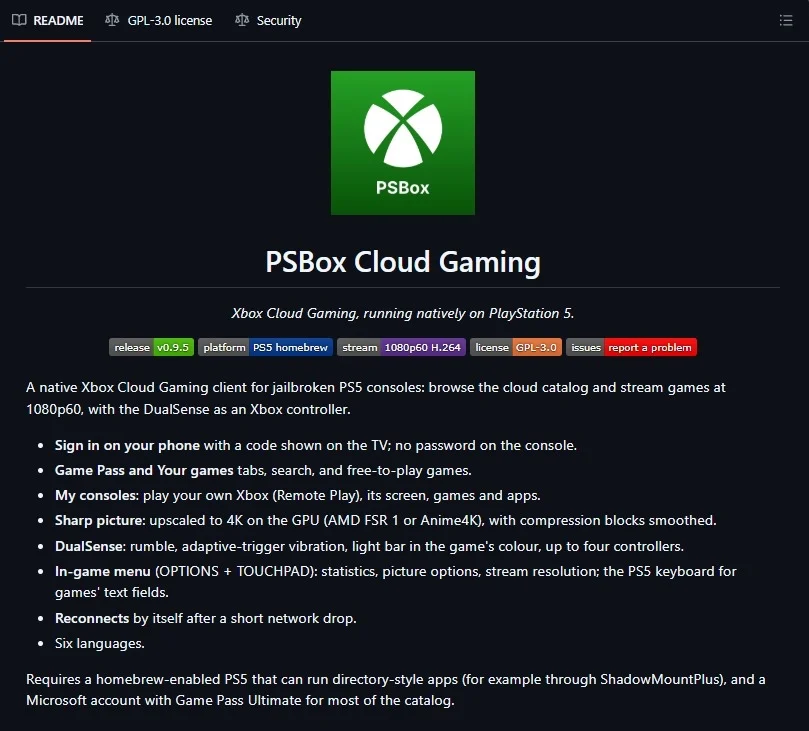
Task: Click the license GPL-3.0 badge
Action: [515, 347]
